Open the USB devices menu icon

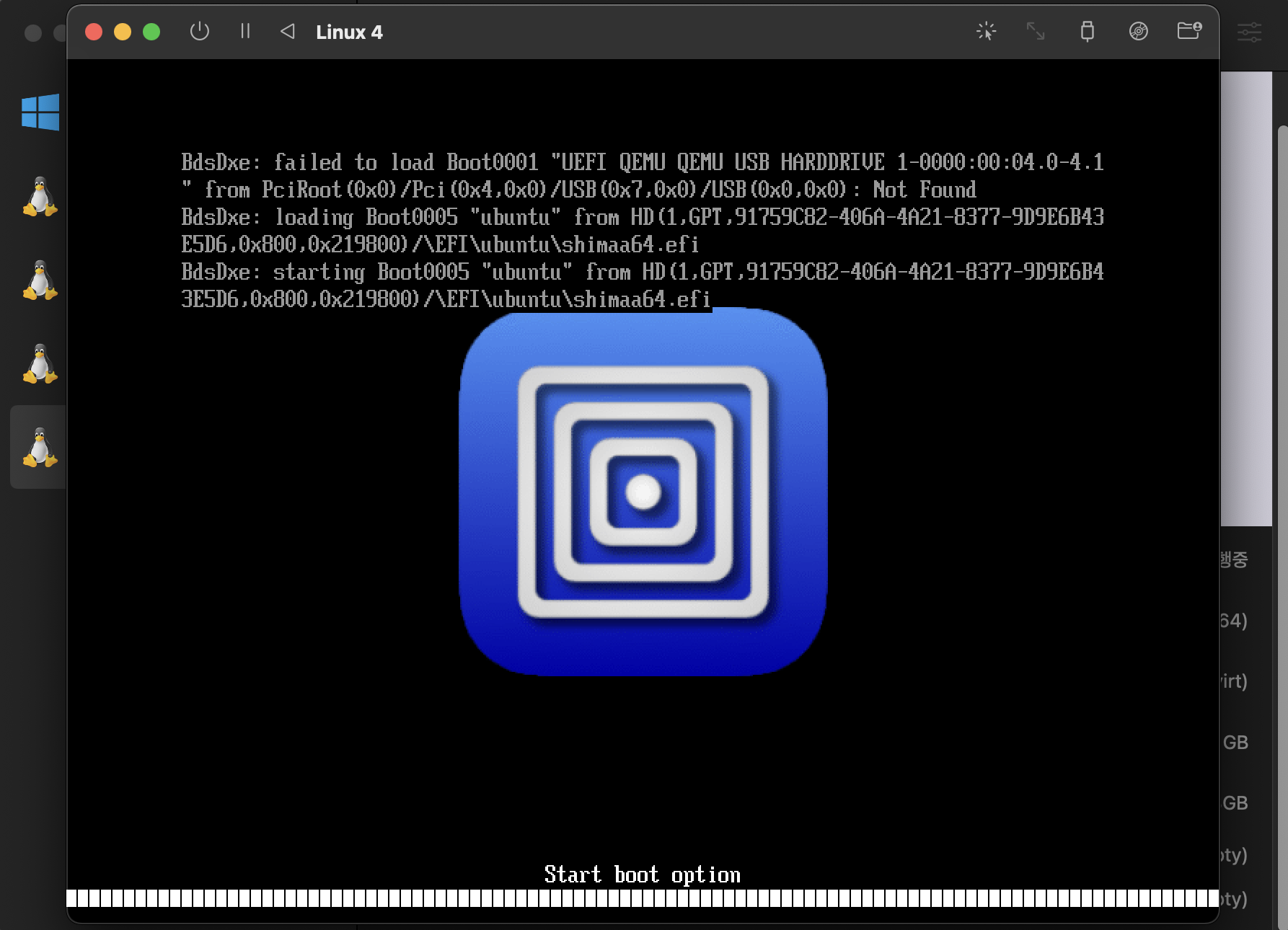point(1088,31)
